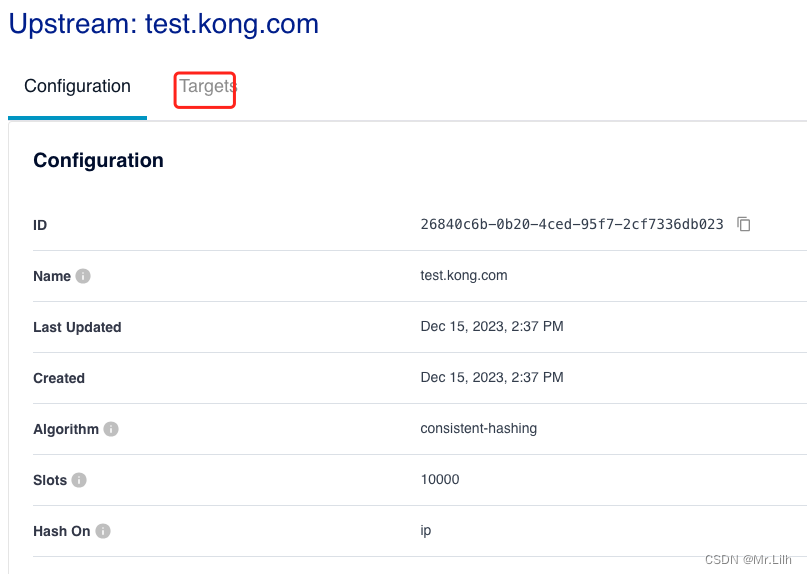Show info tooltip for Slots field
Screen dimensions: 807x574
coord(79,480)
